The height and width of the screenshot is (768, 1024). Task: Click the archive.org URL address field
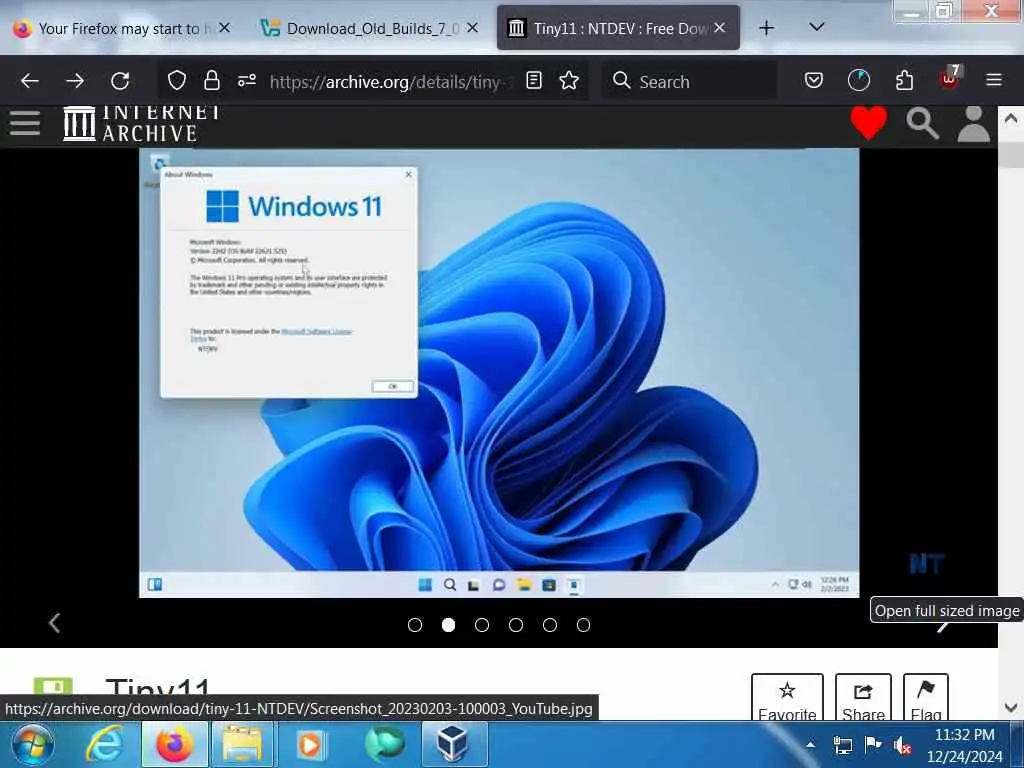[392, 82]
